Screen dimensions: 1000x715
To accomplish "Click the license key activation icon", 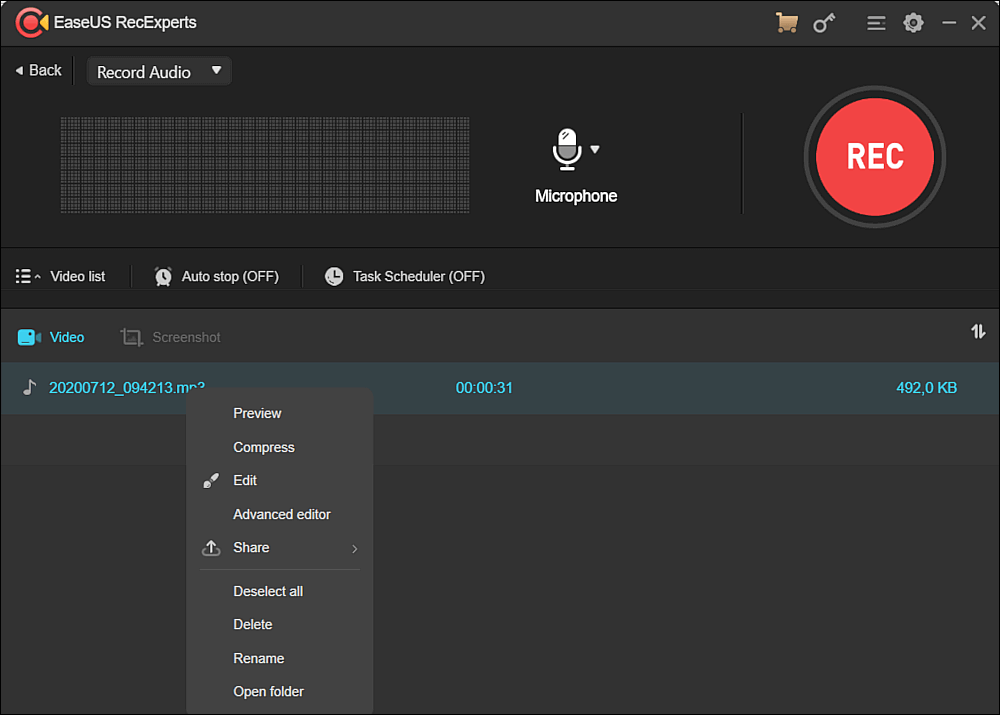I will click(824, 22).
